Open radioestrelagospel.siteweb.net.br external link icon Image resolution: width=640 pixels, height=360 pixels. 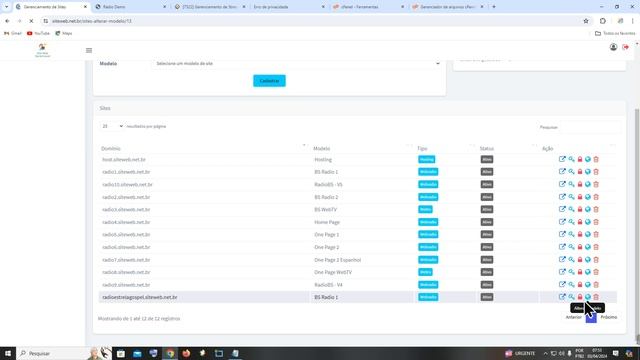pos(562,297)
